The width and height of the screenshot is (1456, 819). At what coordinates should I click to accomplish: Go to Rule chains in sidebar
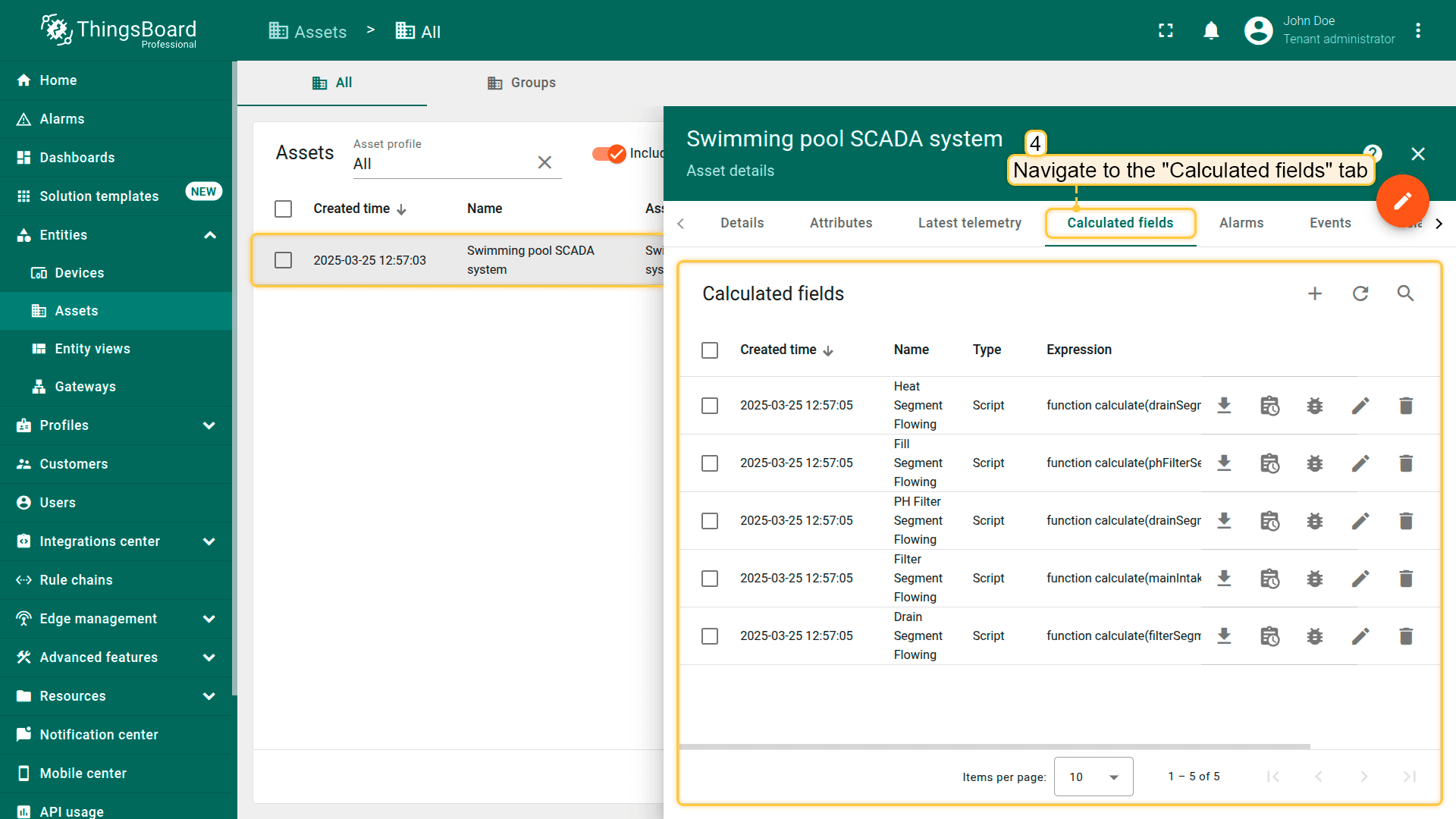point(76,580)
